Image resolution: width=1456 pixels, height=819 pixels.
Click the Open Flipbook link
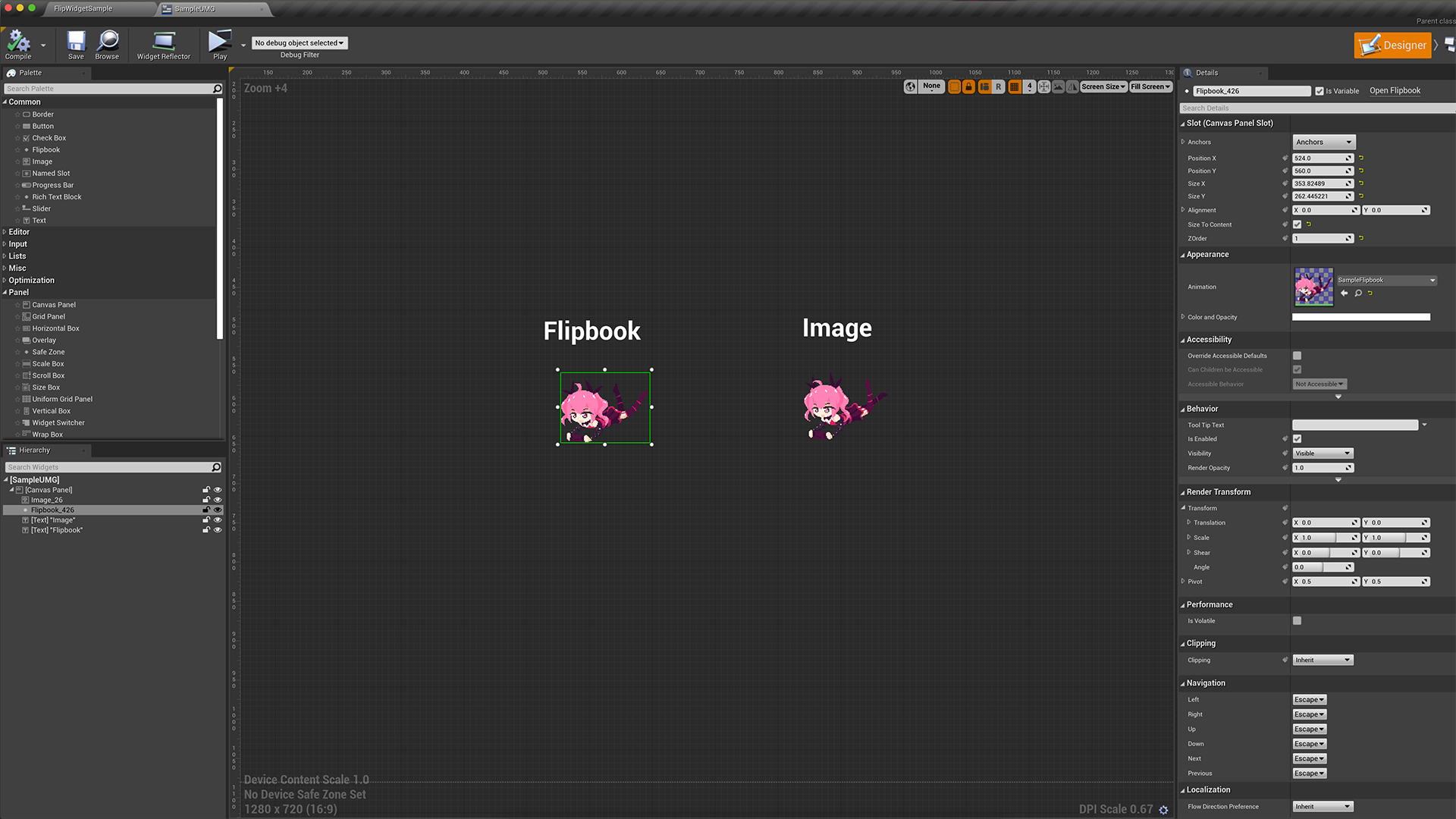(x=1395, y=90)
